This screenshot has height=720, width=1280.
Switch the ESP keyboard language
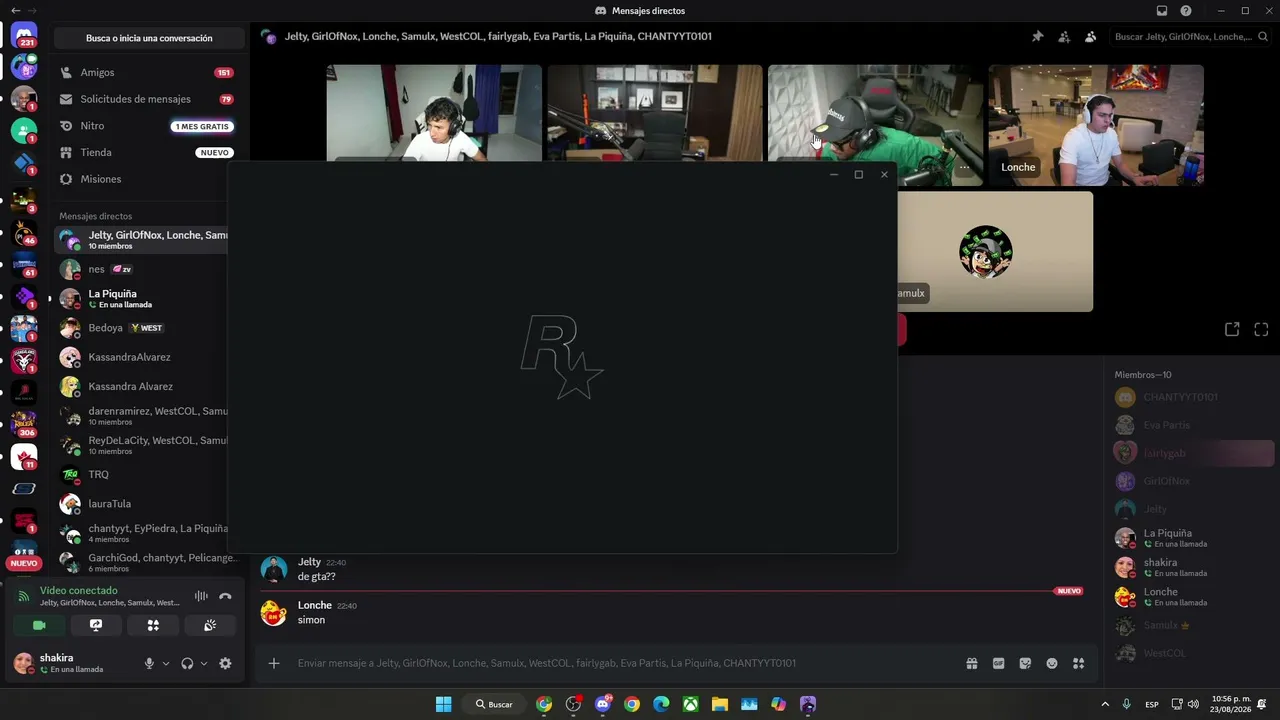(1152, 704)
